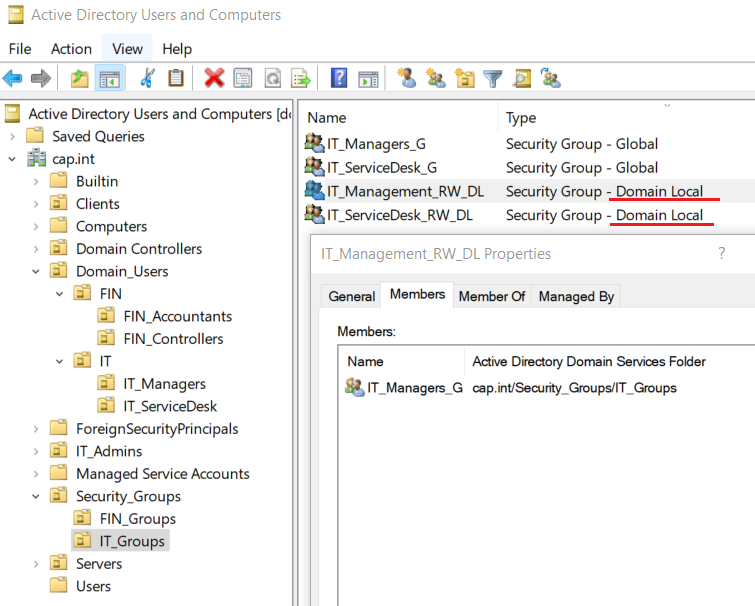Sort members by Active Directory Domain Services Folder
The image size is (755, 606).
coord(588,361)
